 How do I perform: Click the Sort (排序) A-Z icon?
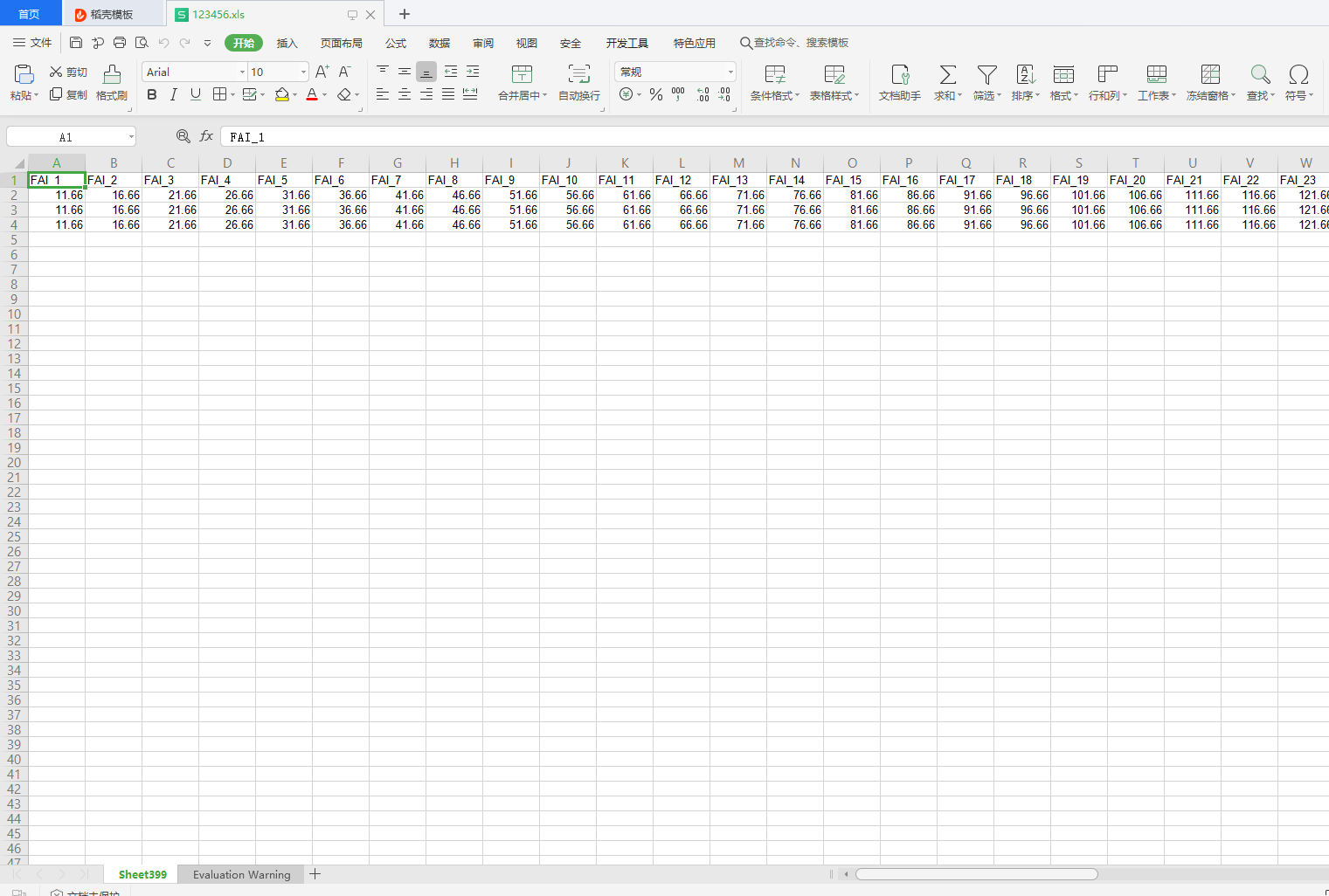[x=1026, y=74]
